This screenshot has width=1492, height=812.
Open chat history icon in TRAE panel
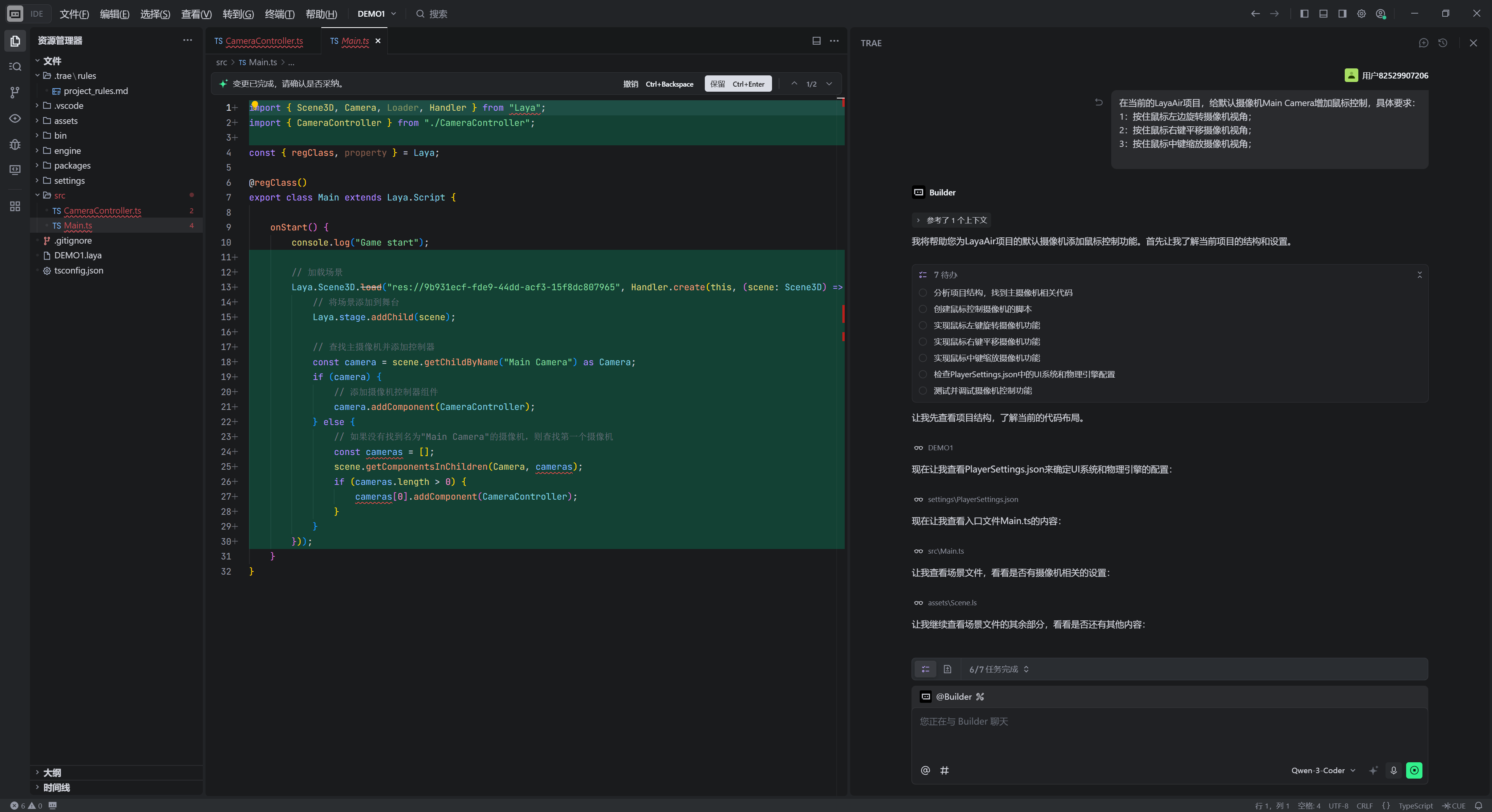coord(1443,43)
